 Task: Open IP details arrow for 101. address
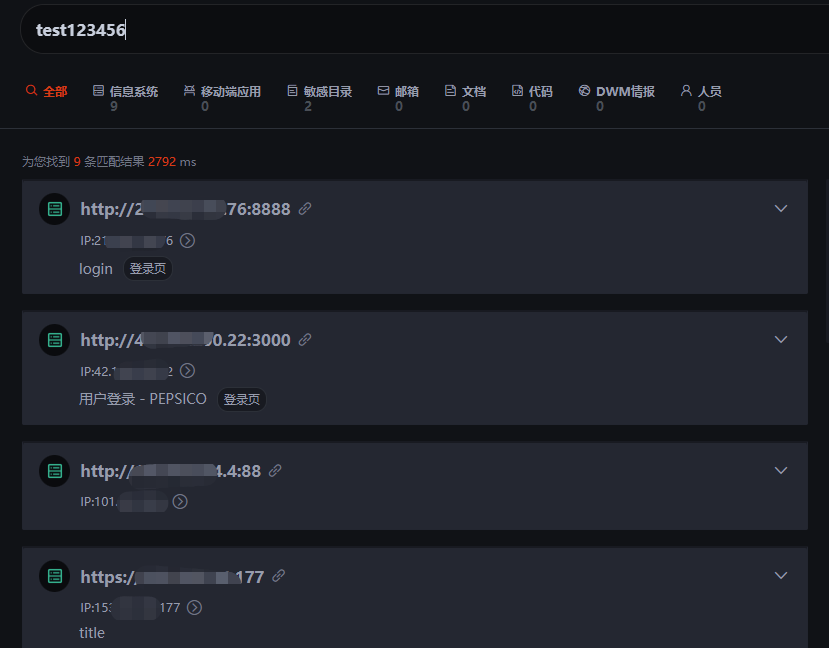coord(180,502)
